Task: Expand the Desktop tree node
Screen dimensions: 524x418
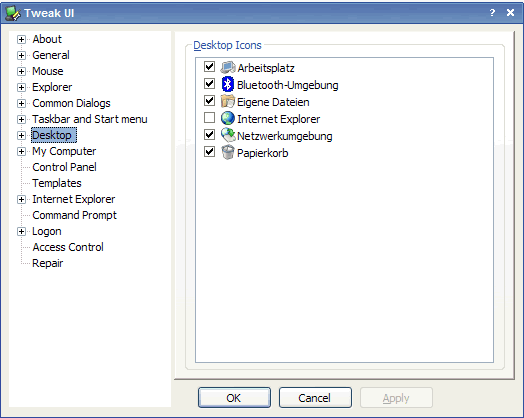Action: [x=21, y=135]
